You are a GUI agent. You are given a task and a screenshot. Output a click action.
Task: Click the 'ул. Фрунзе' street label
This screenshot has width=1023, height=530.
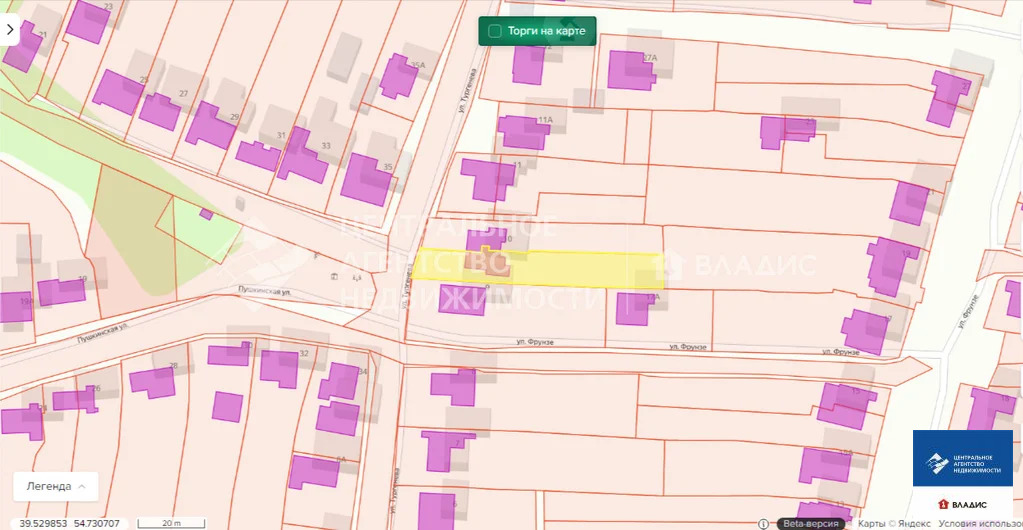535,342
